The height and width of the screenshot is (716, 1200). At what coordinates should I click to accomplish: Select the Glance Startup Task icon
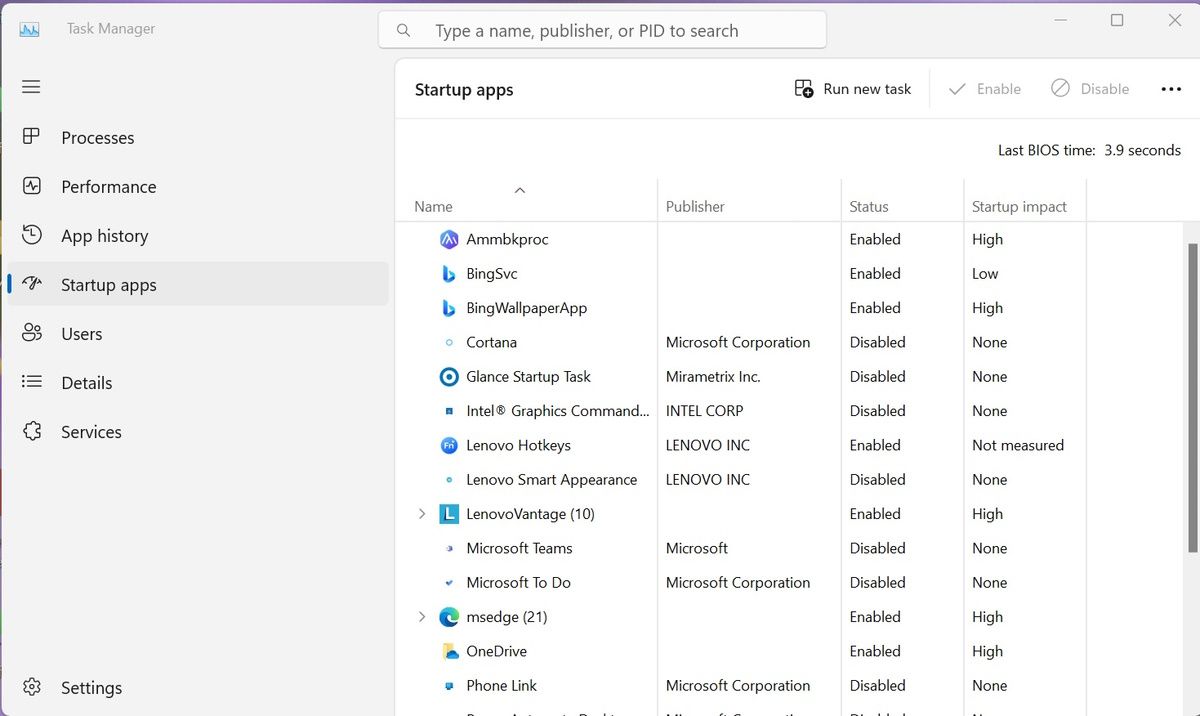pyautogui.click(x=449, y=377)
